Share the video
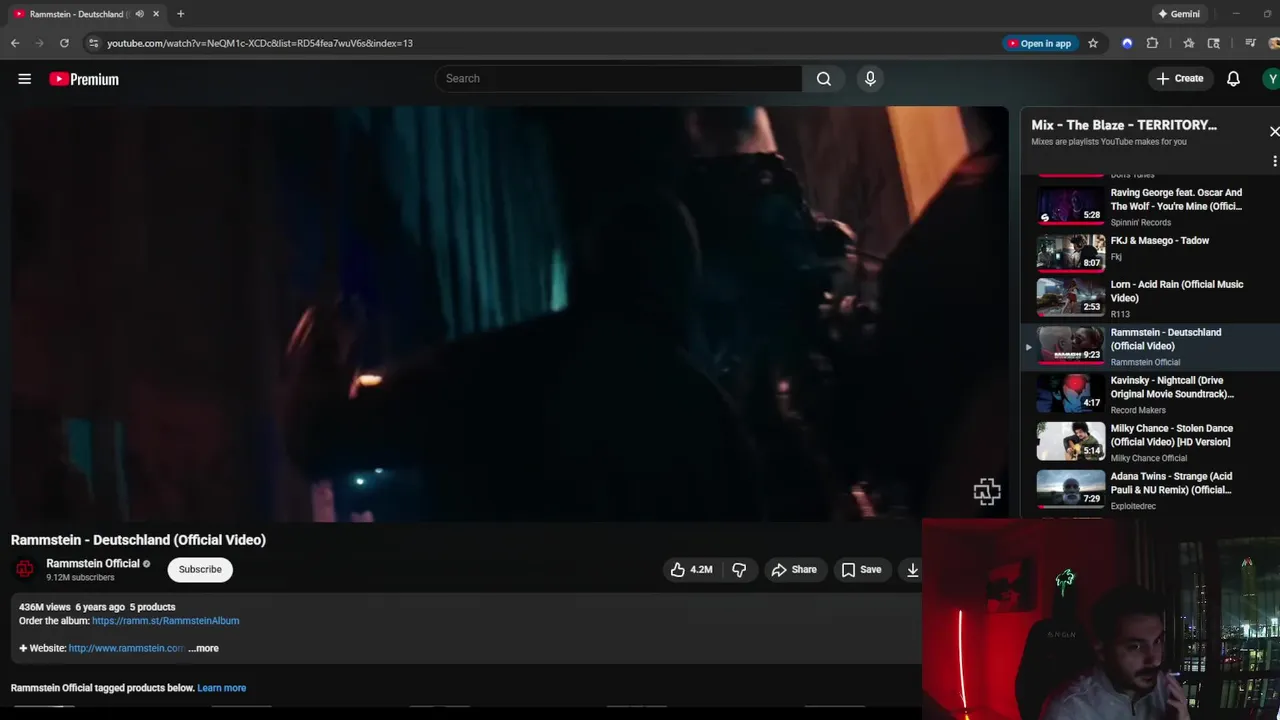 click(x=794, y=569)
